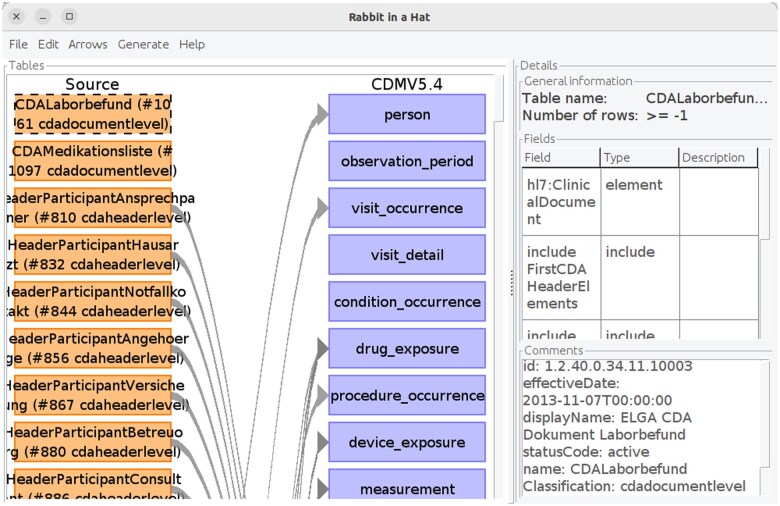Select HeaderParticipantHausarzt (#832) source table

coord(93,254)
